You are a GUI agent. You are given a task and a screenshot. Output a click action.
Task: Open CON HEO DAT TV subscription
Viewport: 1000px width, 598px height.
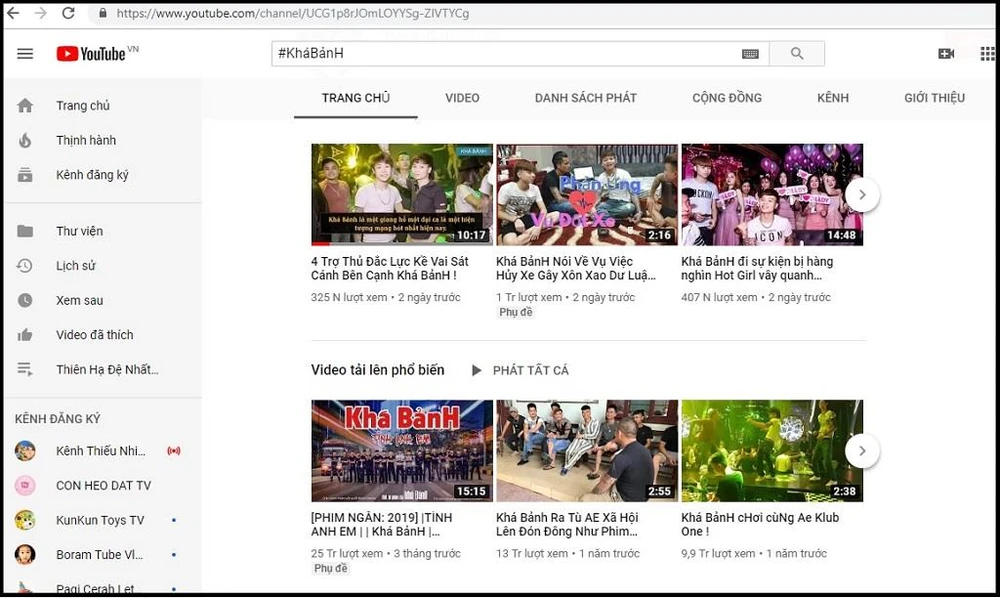(x=103, y=486)
